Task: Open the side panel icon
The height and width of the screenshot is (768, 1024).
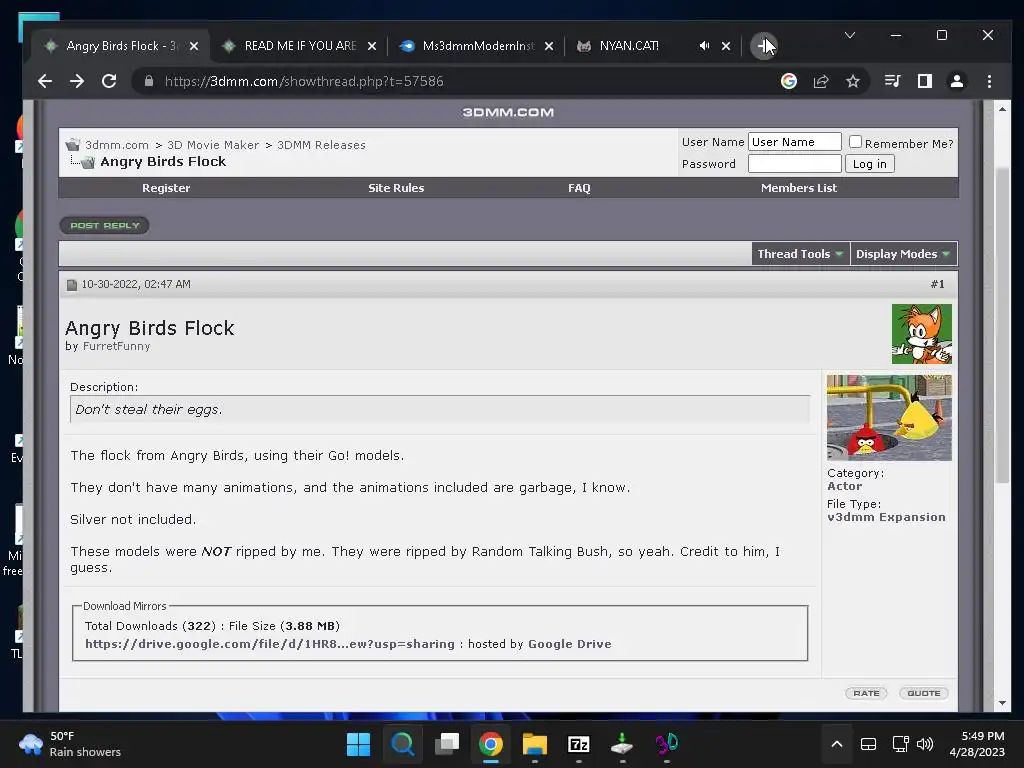Action: pyautogui.click(x=925, y=81)
